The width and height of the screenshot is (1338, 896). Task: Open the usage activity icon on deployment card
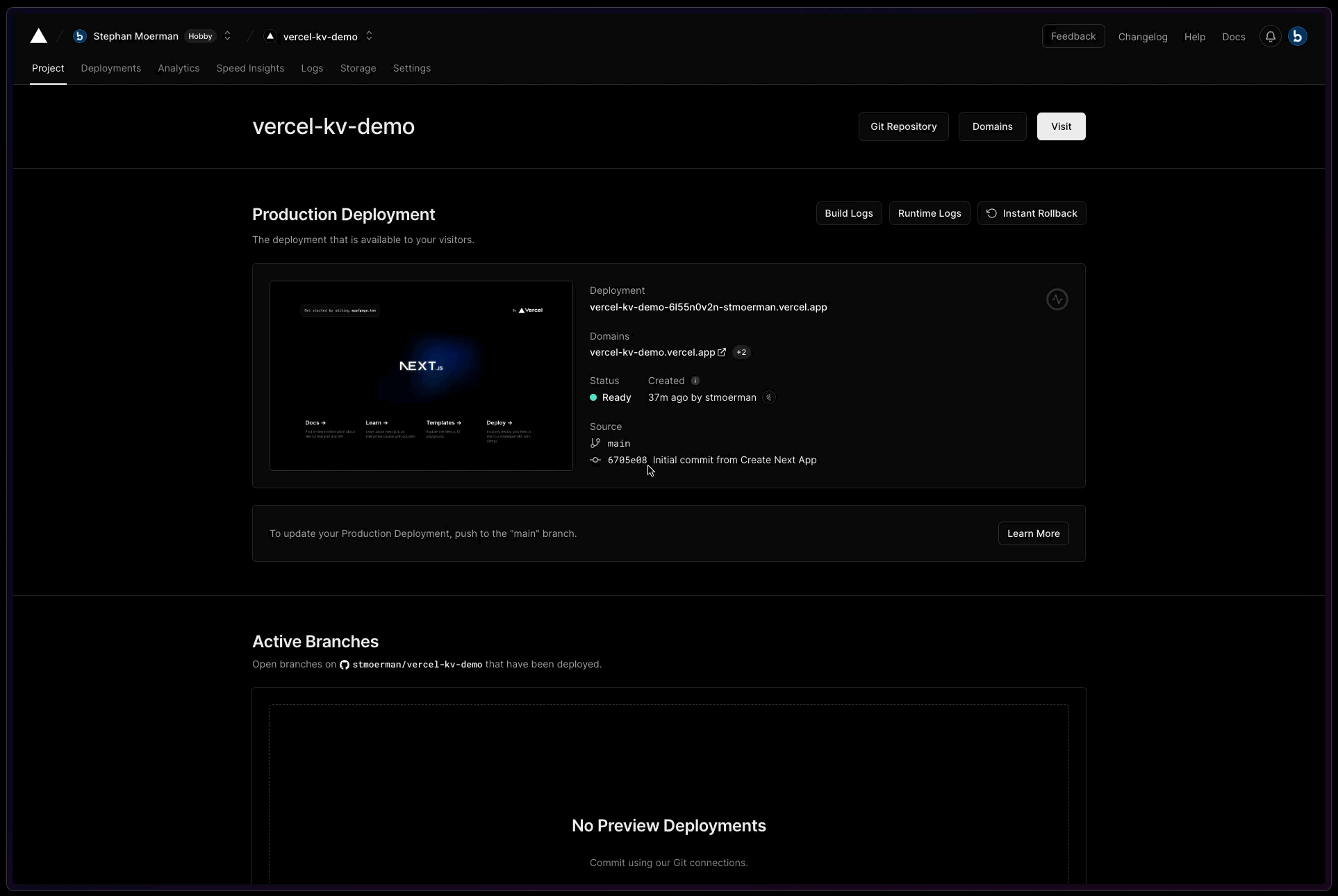[1057, 299]
